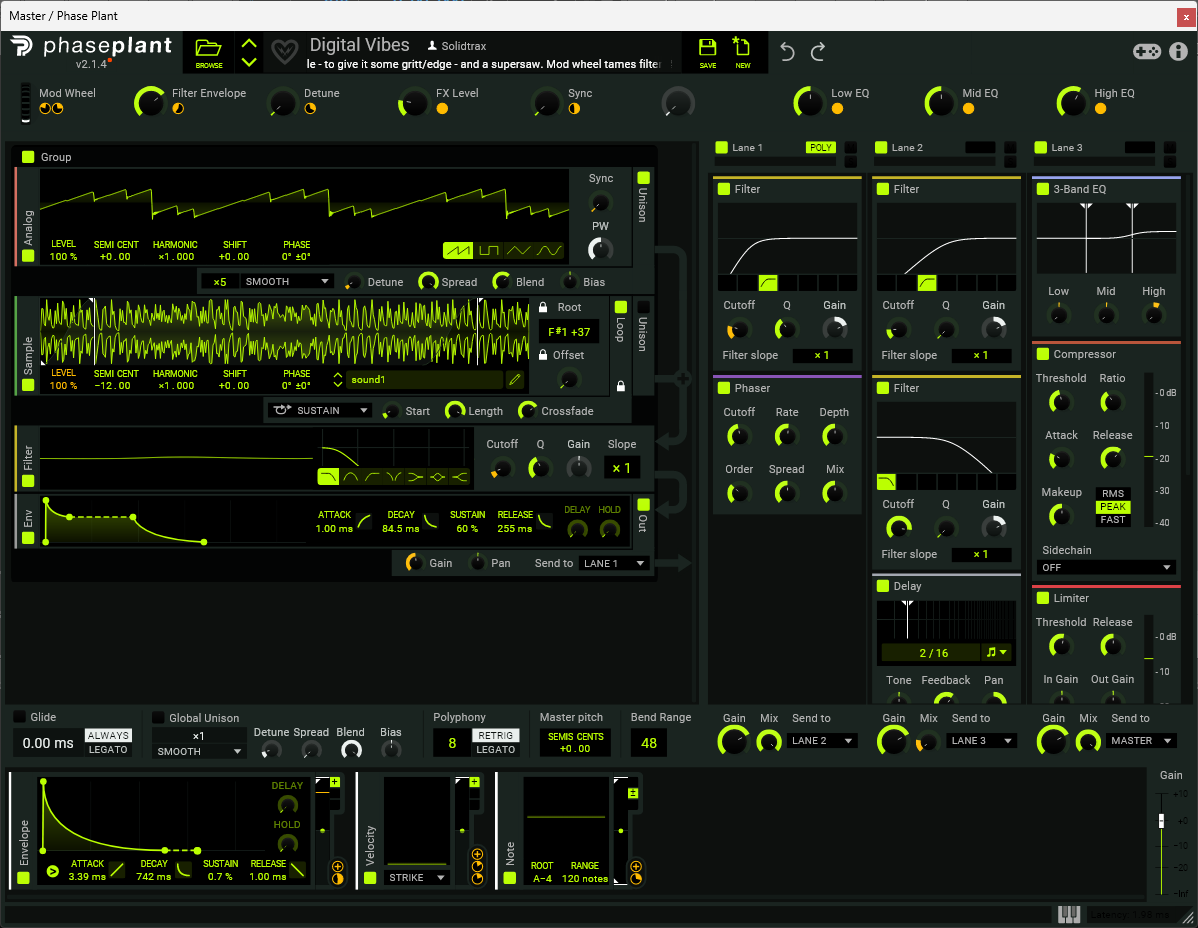Toggle the Group generator on or off
1198x928 pixels.
click(x=28, y=157)
